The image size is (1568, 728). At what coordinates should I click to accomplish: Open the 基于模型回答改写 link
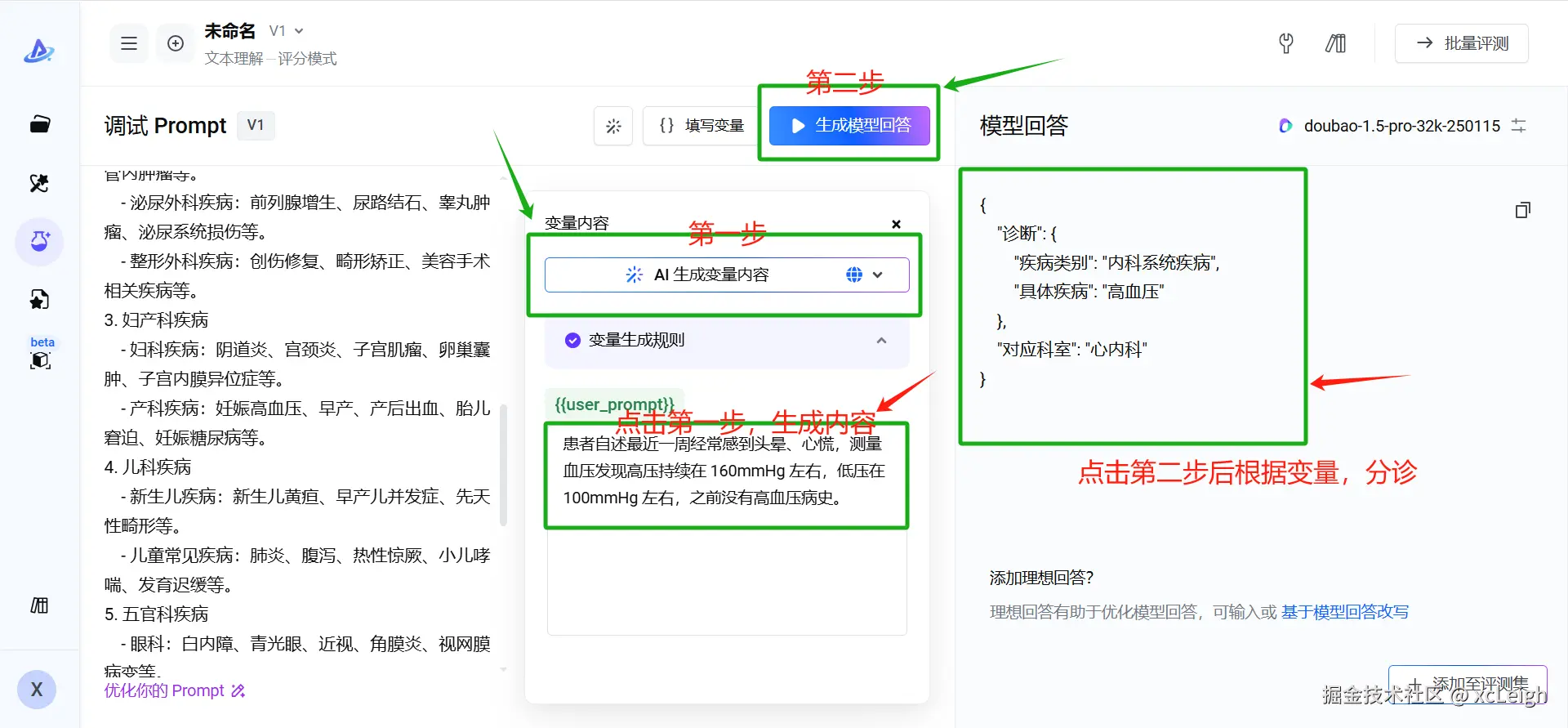coord(1345,612)
